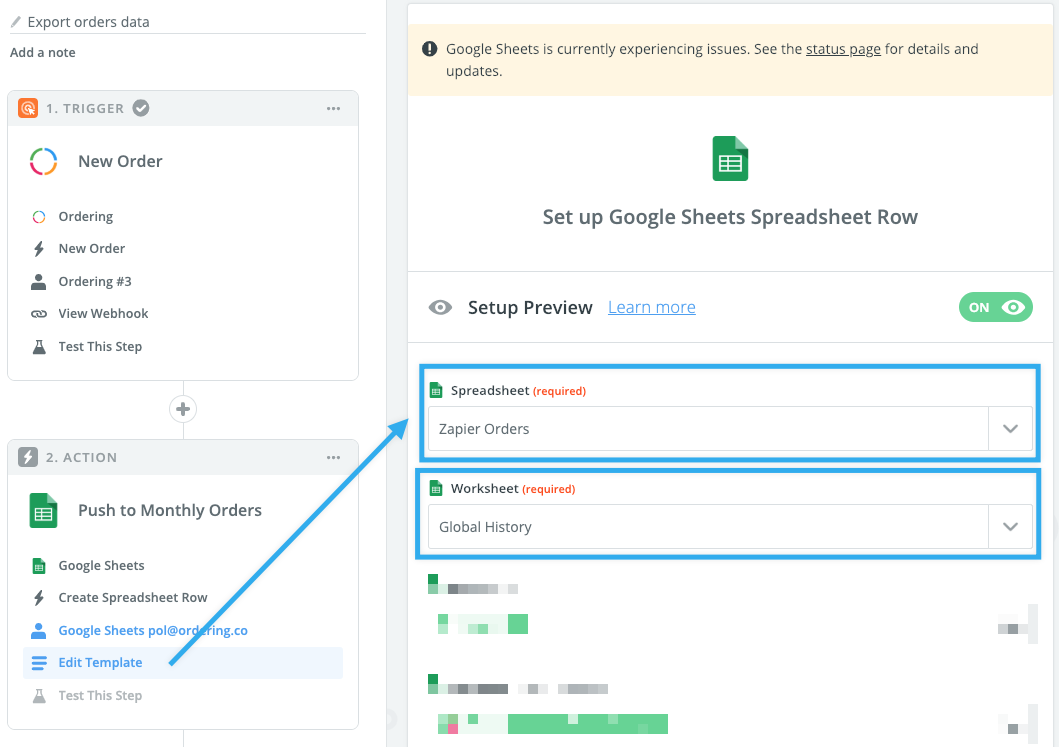The height and width of the screenshot is (747, 1059).
Task: Click the Google Sheets logo beside Push to Monthly Orders
Action: (43, 511)
